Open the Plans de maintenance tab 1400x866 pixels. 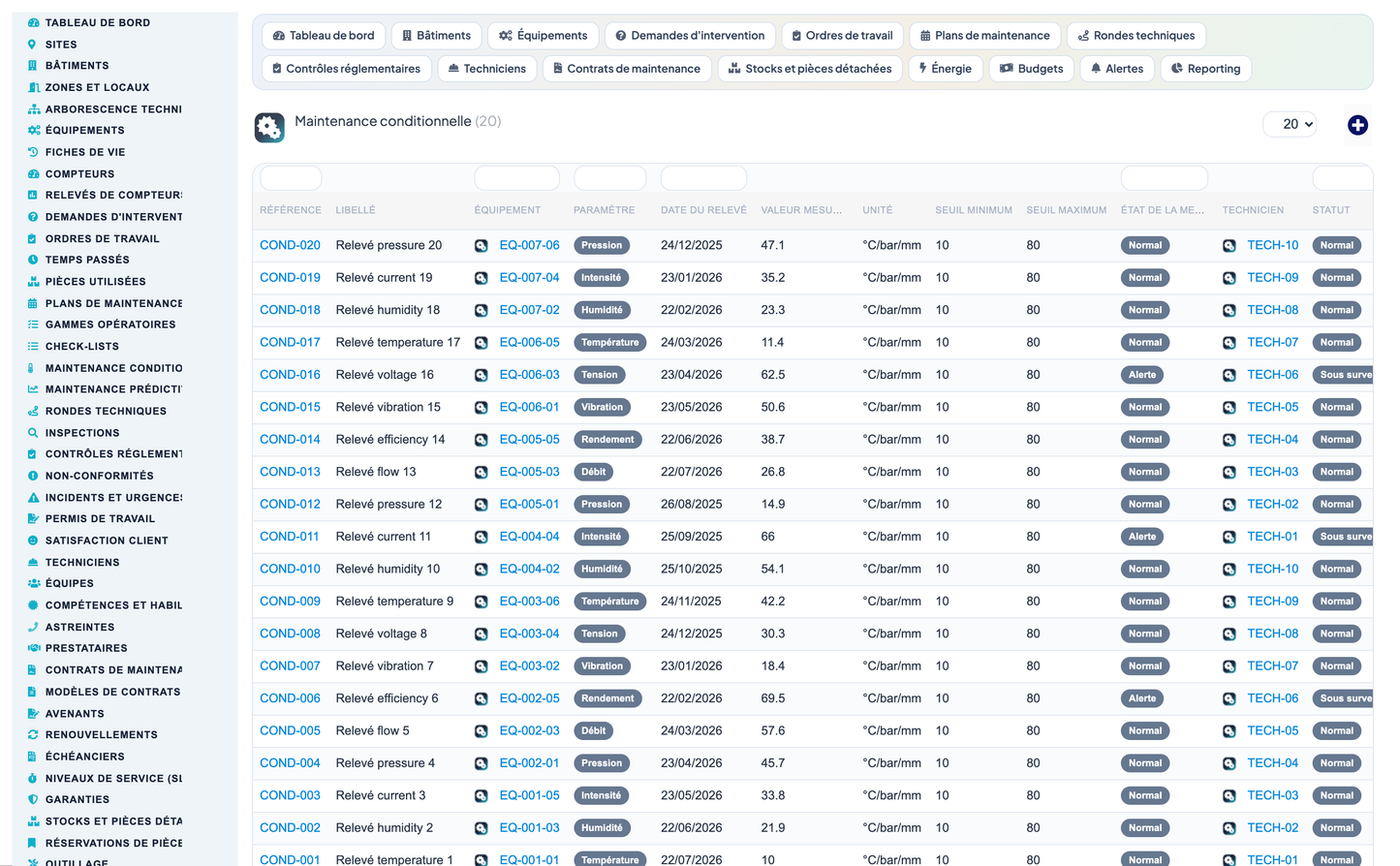[x=984, y=36]
